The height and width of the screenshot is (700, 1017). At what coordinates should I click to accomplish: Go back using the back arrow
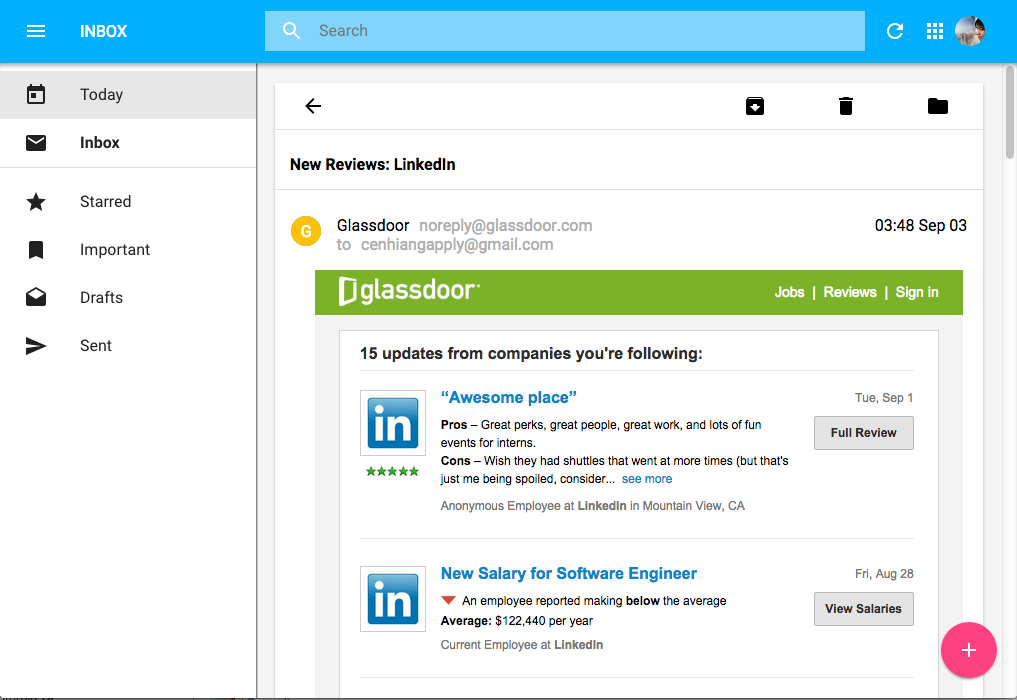pos(313,106)
